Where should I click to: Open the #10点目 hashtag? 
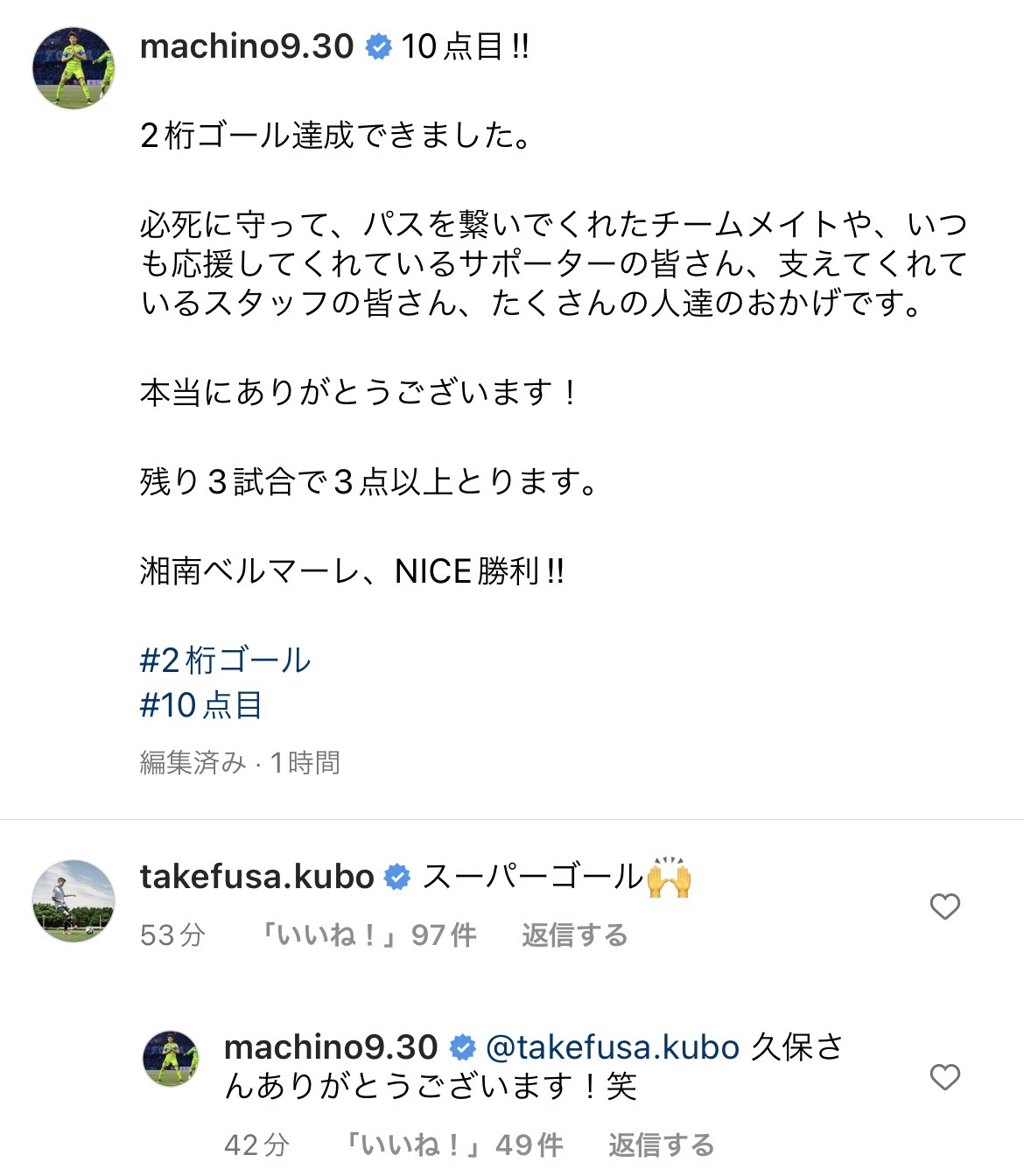point(200,705)
